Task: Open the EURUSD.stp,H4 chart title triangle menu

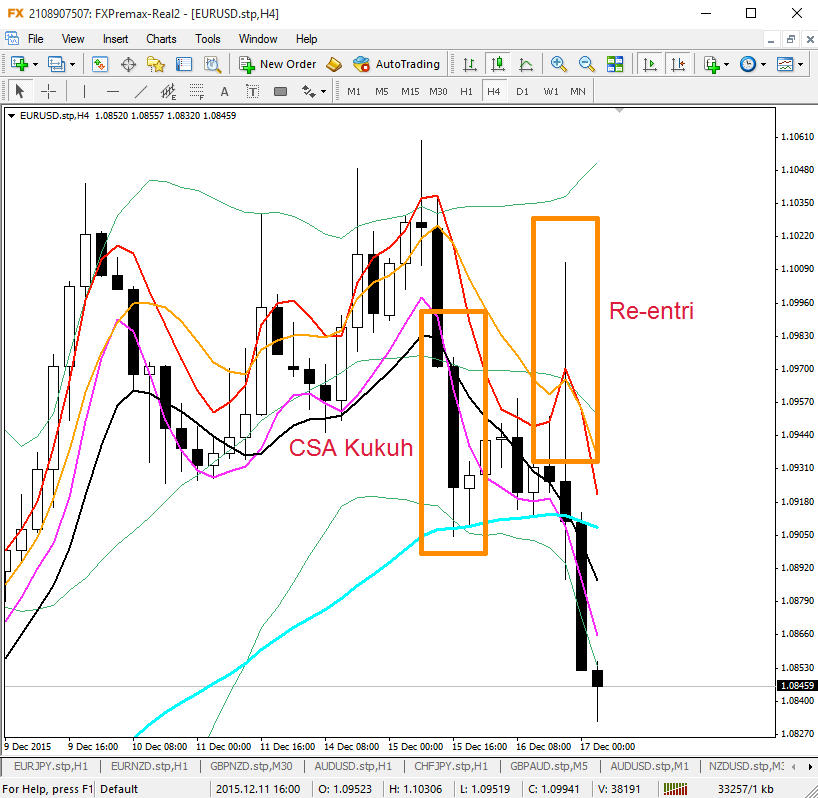Action: pos(11,116)
